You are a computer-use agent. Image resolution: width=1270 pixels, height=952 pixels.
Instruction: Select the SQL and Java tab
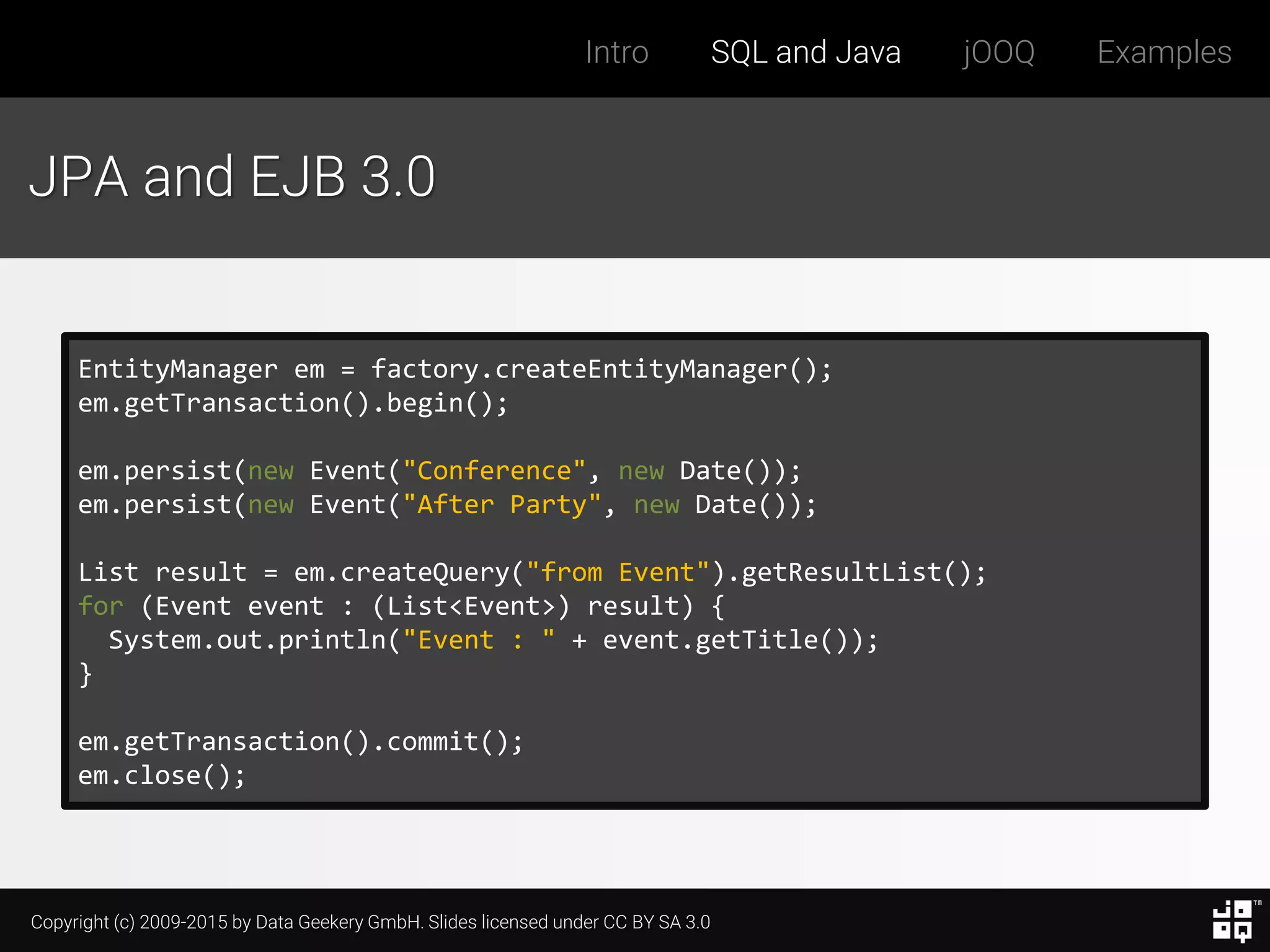[806, 52]
